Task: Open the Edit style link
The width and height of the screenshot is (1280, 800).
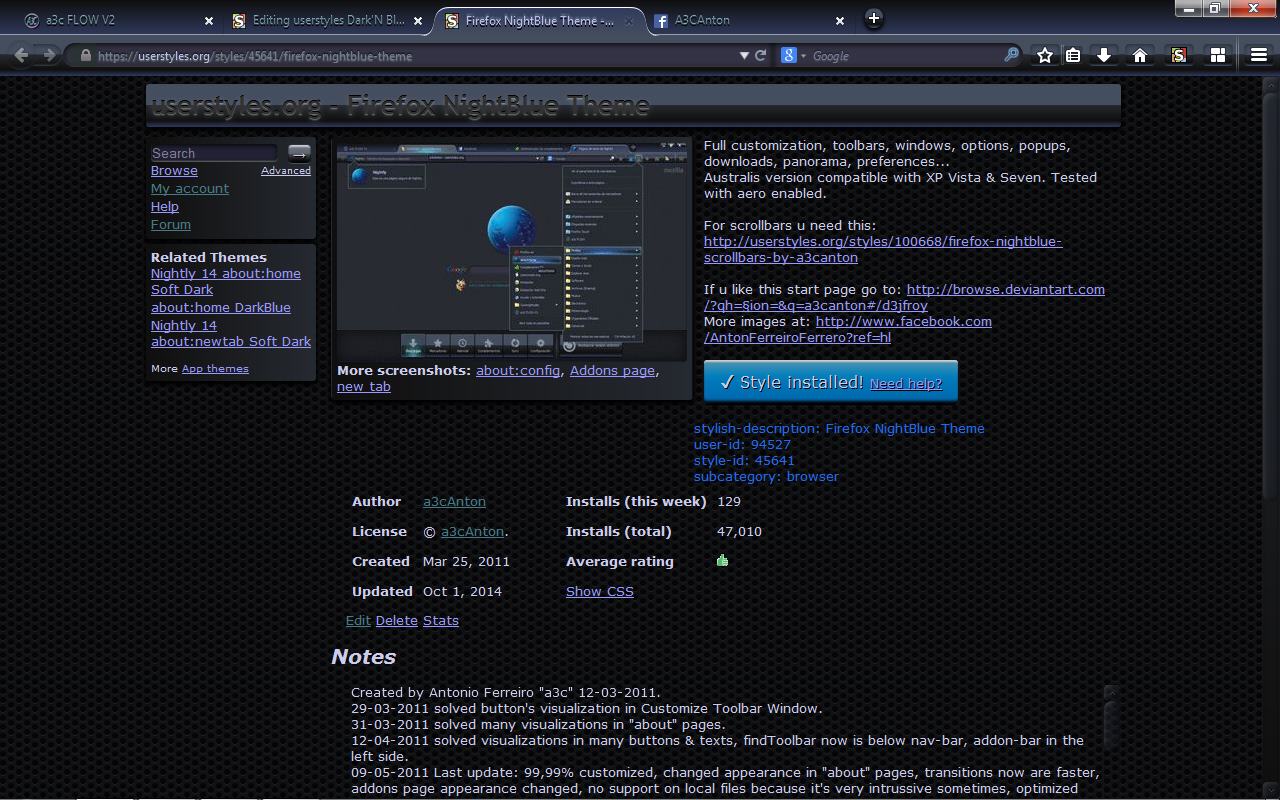Action: 358,621
